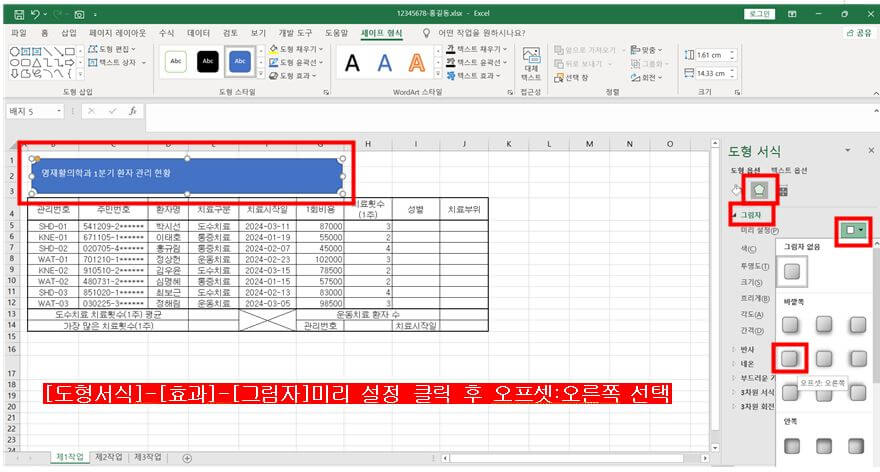
Task: Click the 대체 텍스트 (Alt Text) button
Action: tap(531, 64)
